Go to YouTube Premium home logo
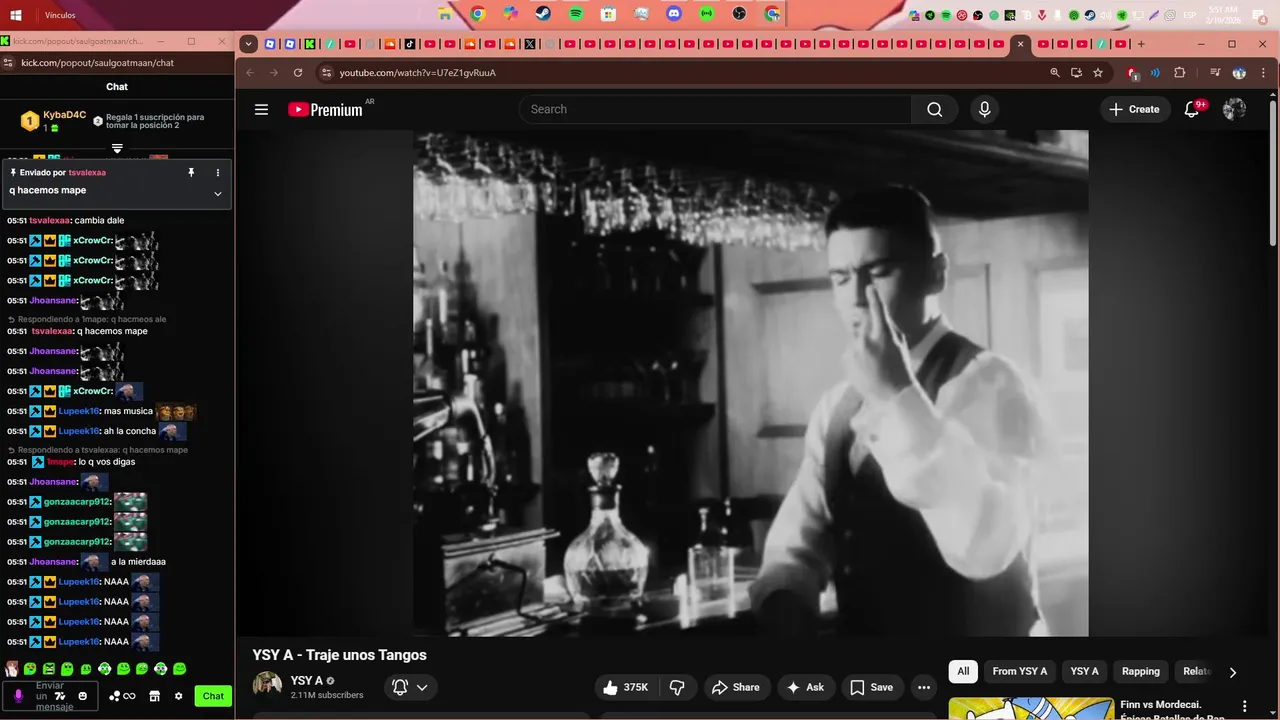The width and height of the screenshot is (1280, 720). point(325,109)
